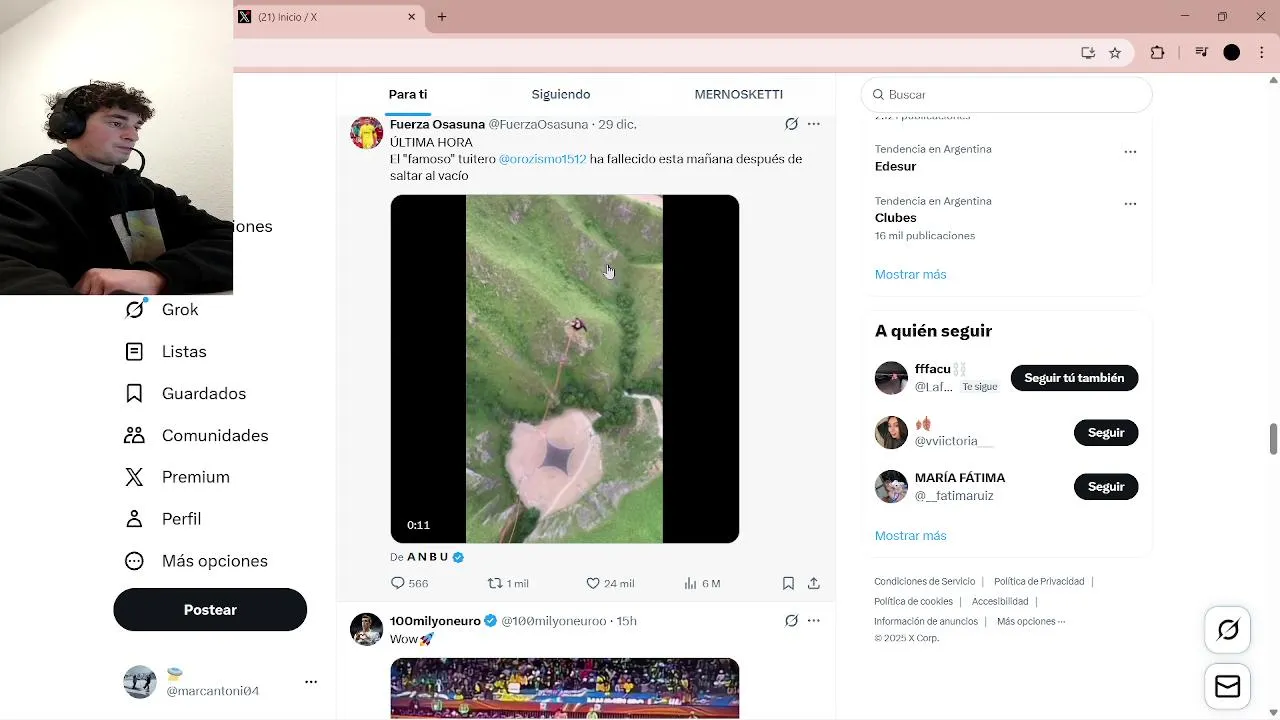Viewport: 1280px width, 720px height.
Task: Ask Grok about the 100milyoneuro post
Action: pyautogui.click(x=791, y=621)
